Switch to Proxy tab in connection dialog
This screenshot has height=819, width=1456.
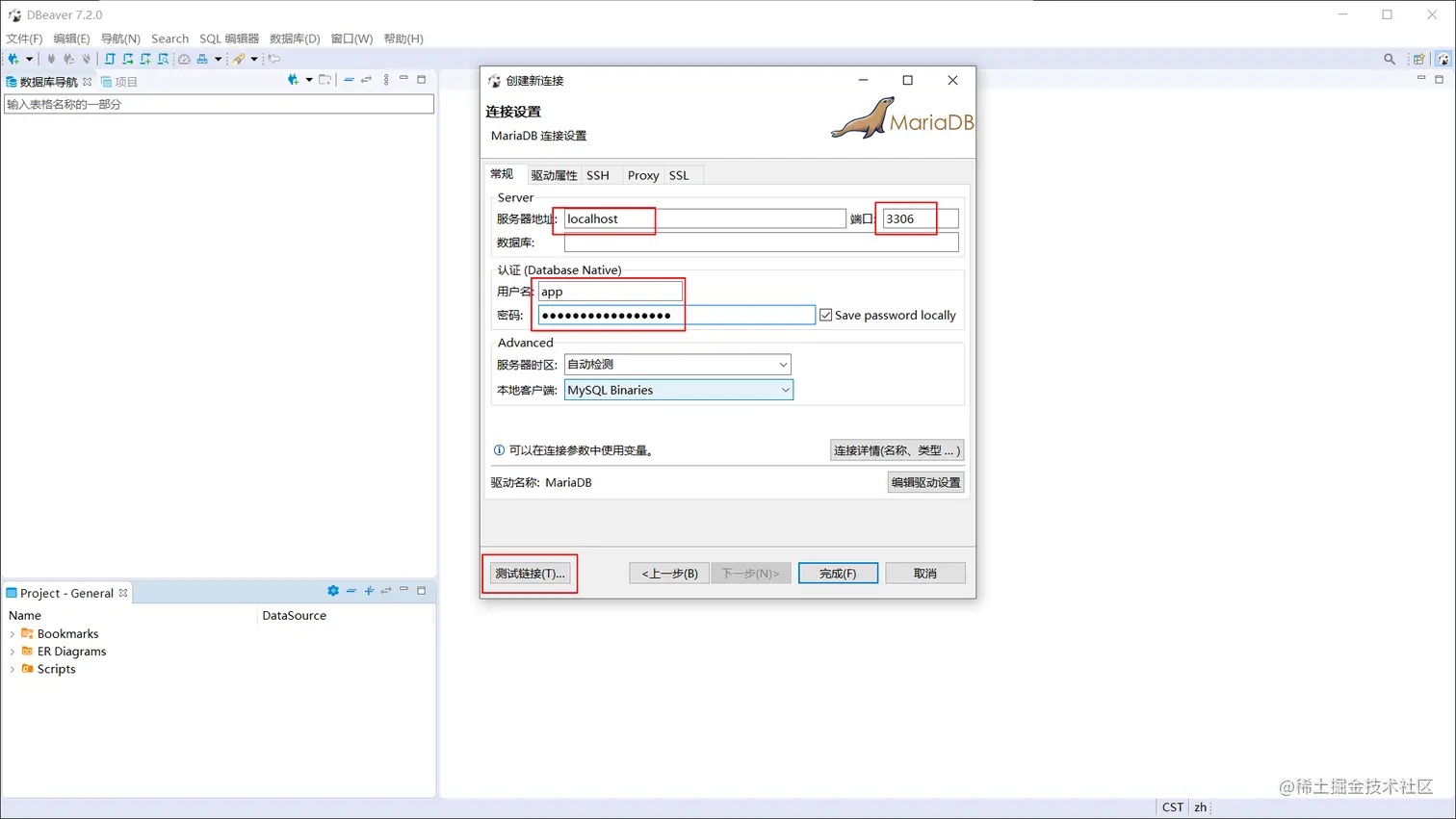[643, 175]
